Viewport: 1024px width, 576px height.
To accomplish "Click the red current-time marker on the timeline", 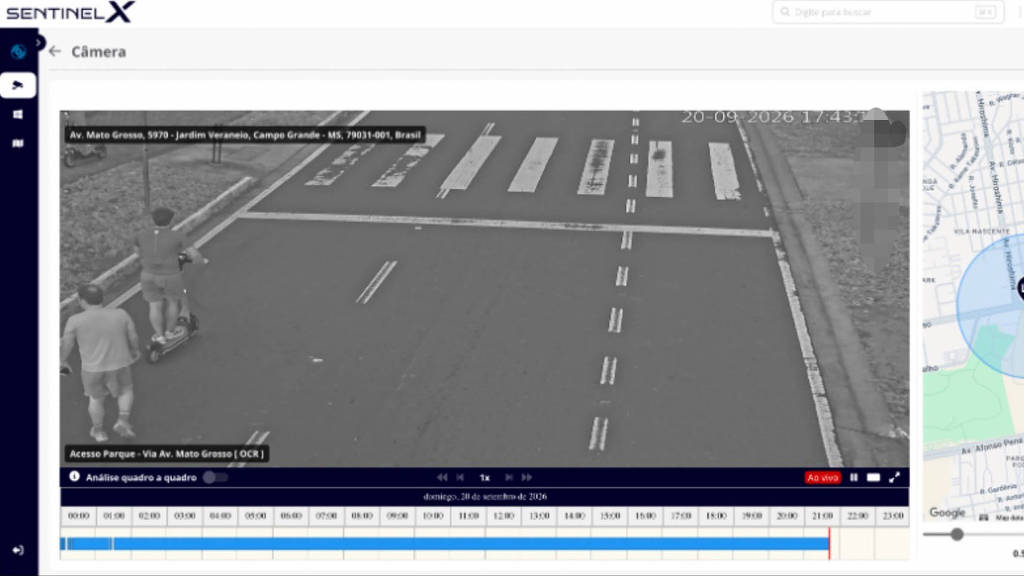I will 829,543.
